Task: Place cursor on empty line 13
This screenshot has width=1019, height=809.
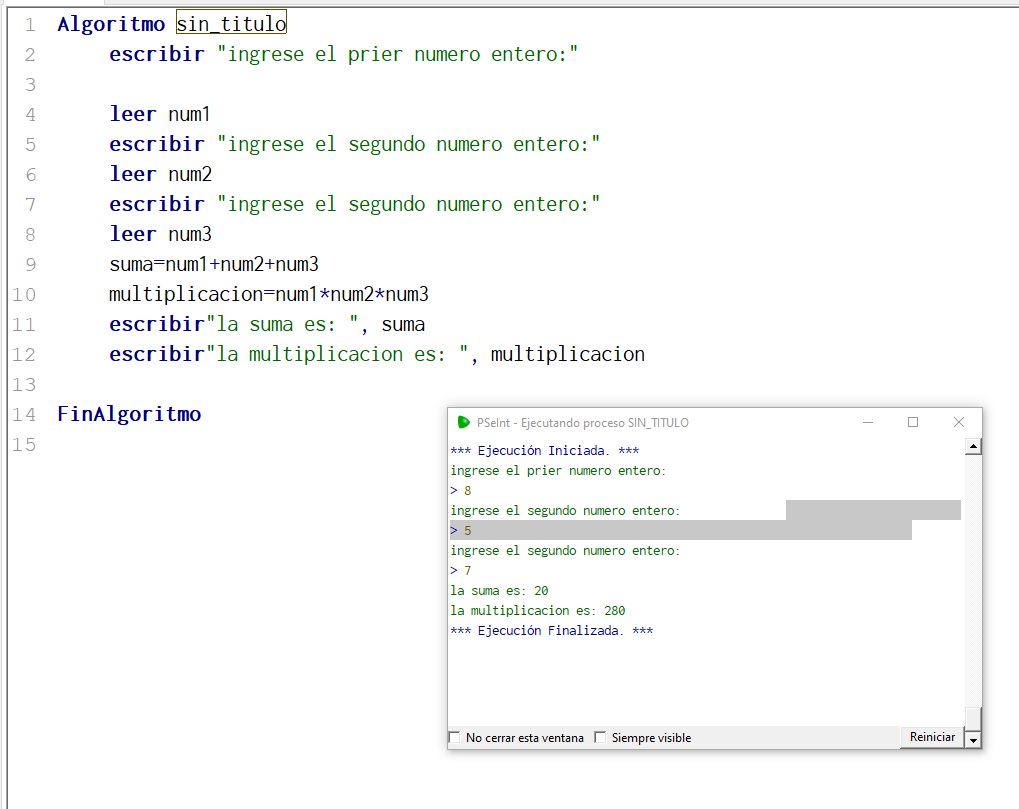Action: pyautogui.click(x=300, y=384)
